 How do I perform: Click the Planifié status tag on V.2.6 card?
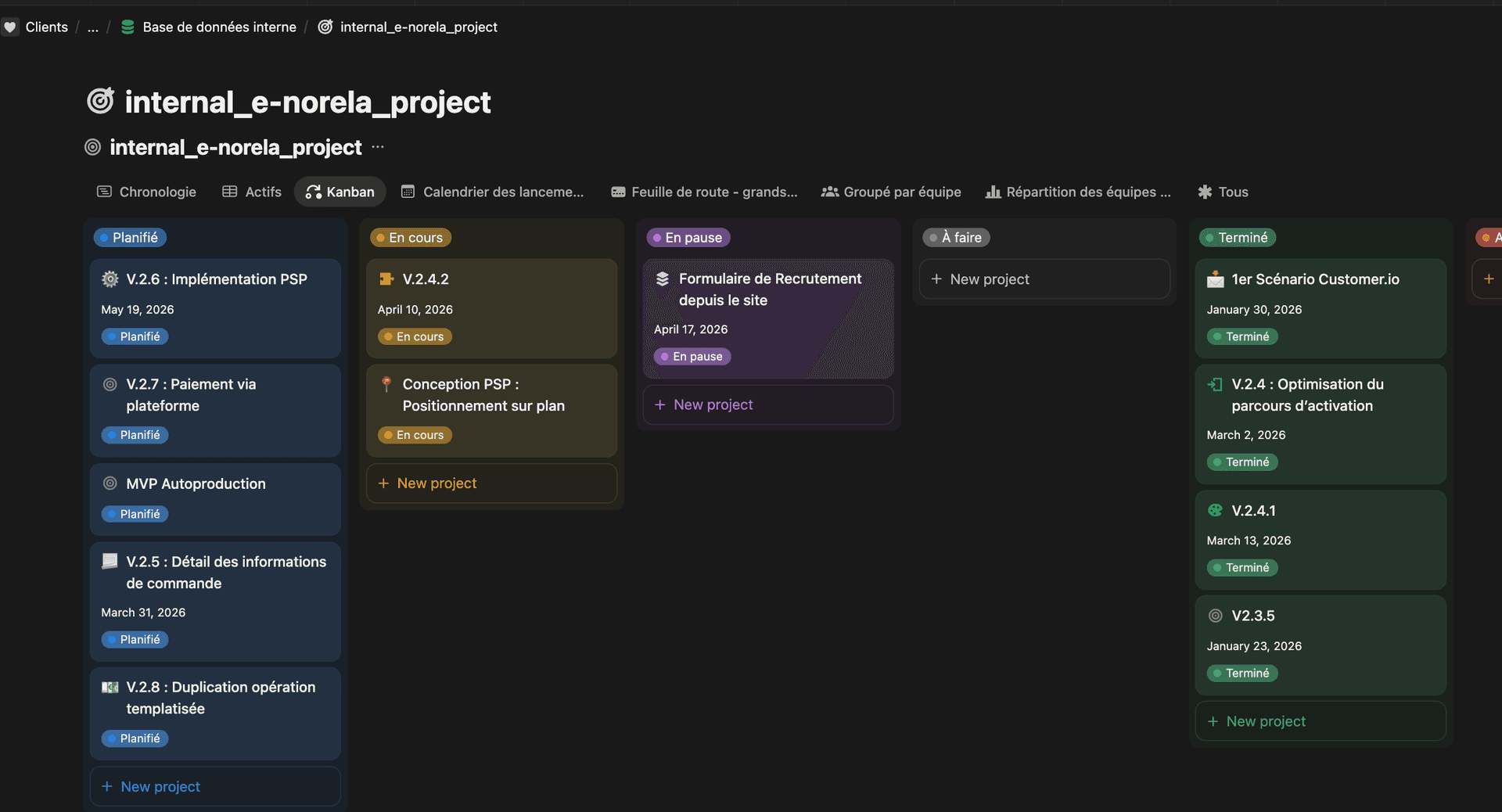pyautogui.click(x=135, y=336)
